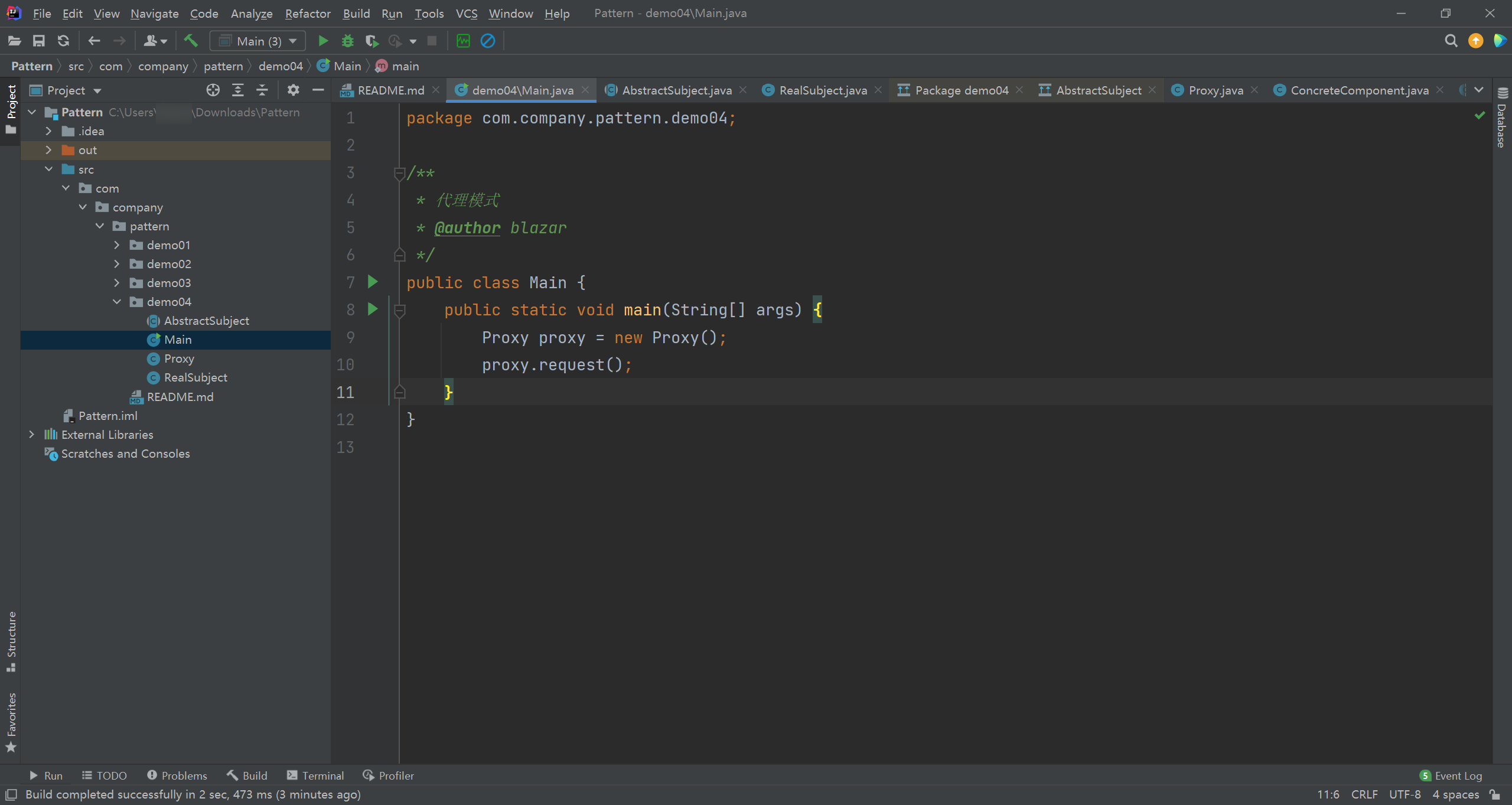Open Project panel settings gear
The width and height of the screenshot is (1512, 805).
click(x=293, y=90)
